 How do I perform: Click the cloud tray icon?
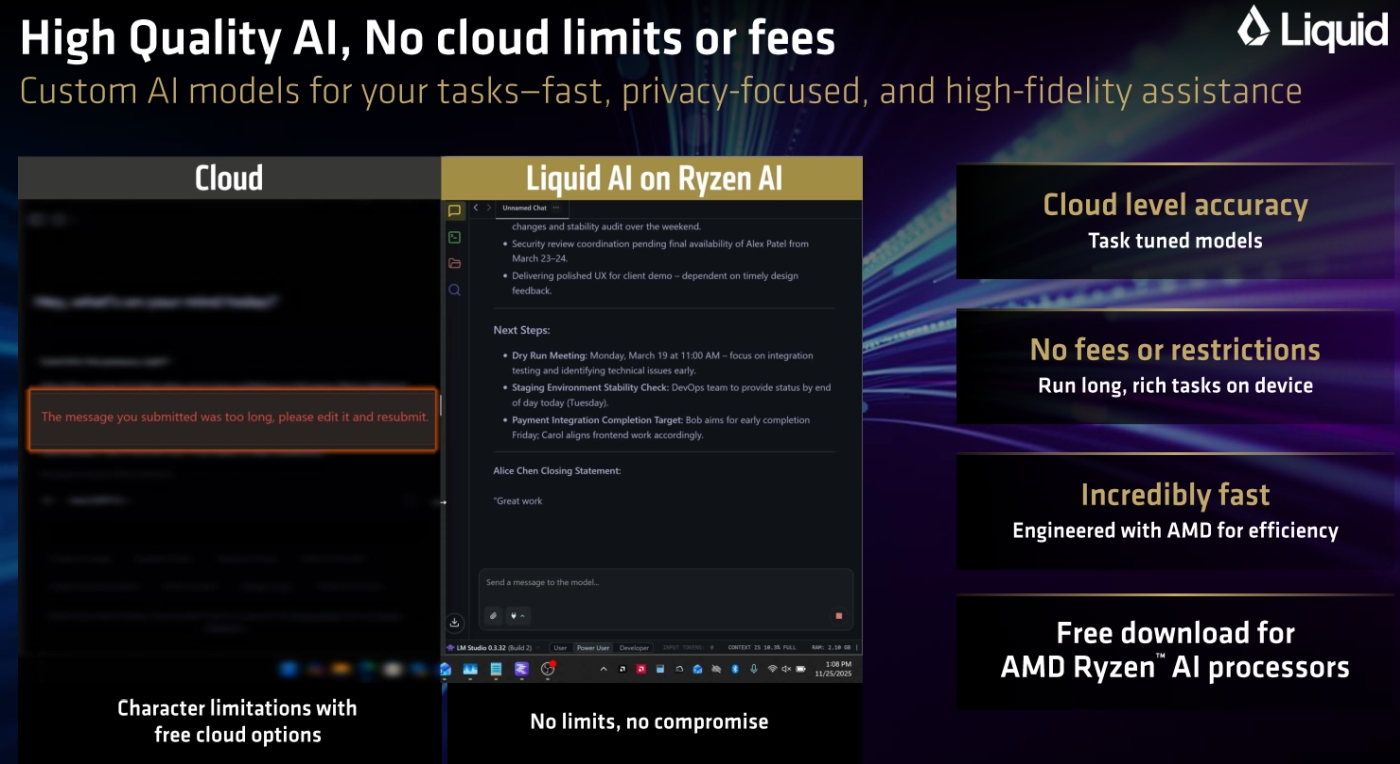(679, 669)
